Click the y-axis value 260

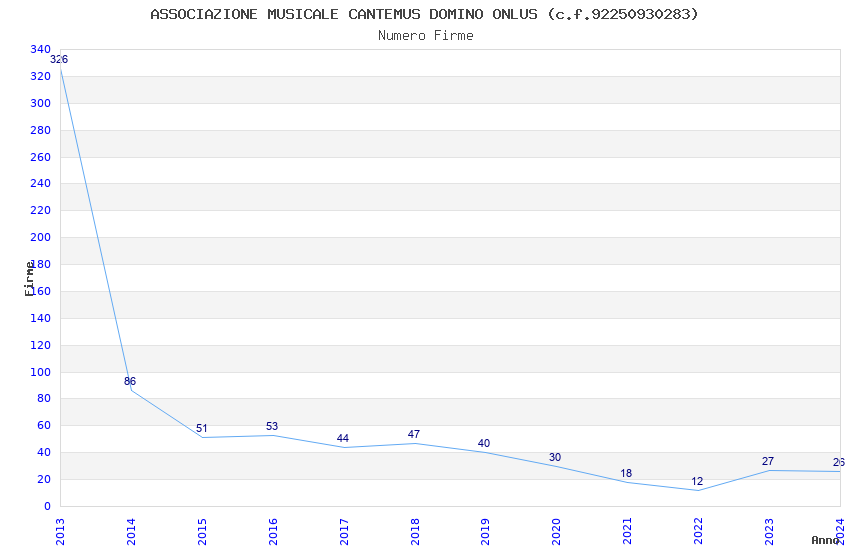pyautogui.click(x=41, y=158)
